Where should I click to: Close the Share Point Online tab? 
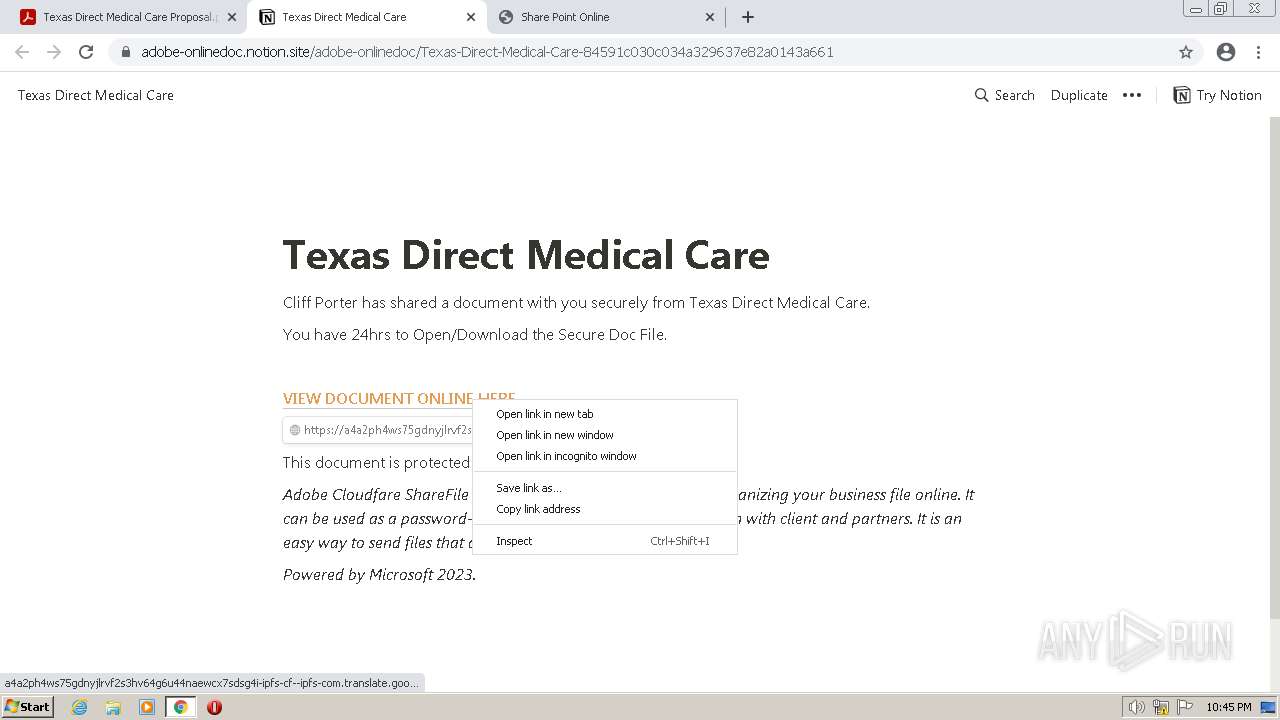coord(710,17)
